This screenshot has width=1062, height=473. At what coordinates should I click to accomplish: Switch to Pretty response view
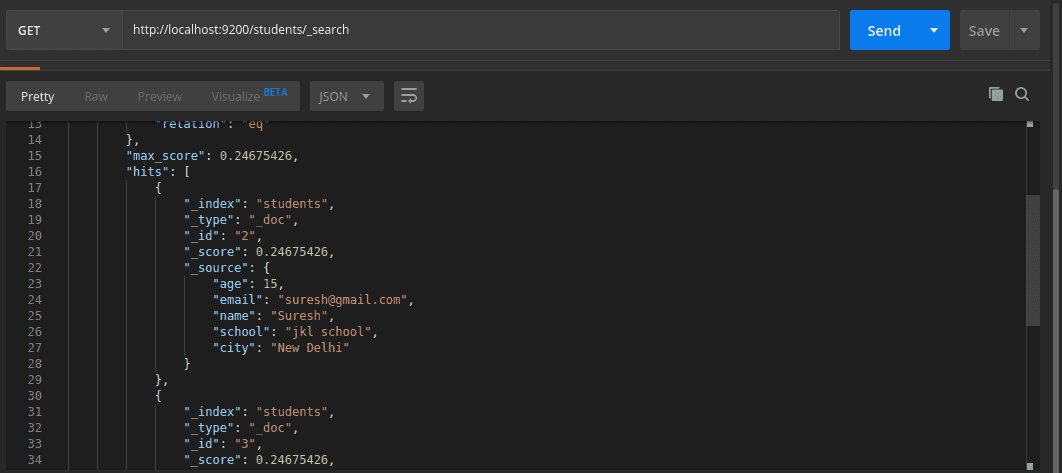tap(38, 96)
